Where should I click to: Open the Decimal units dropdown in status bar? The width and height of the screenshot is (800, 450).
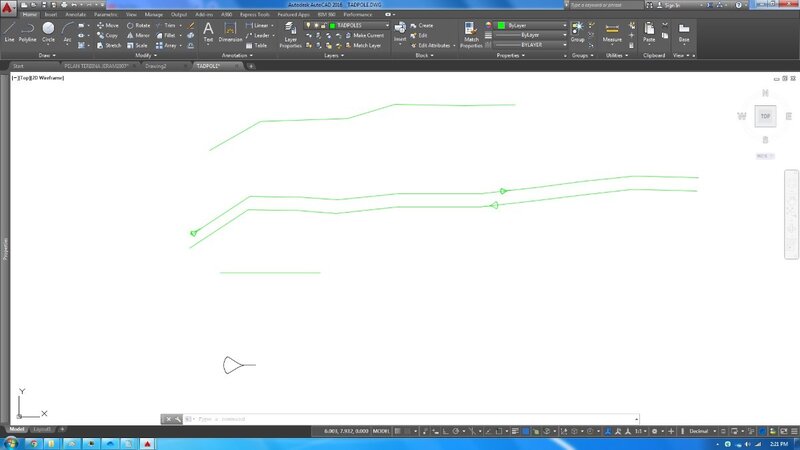[x=702, y=431]
